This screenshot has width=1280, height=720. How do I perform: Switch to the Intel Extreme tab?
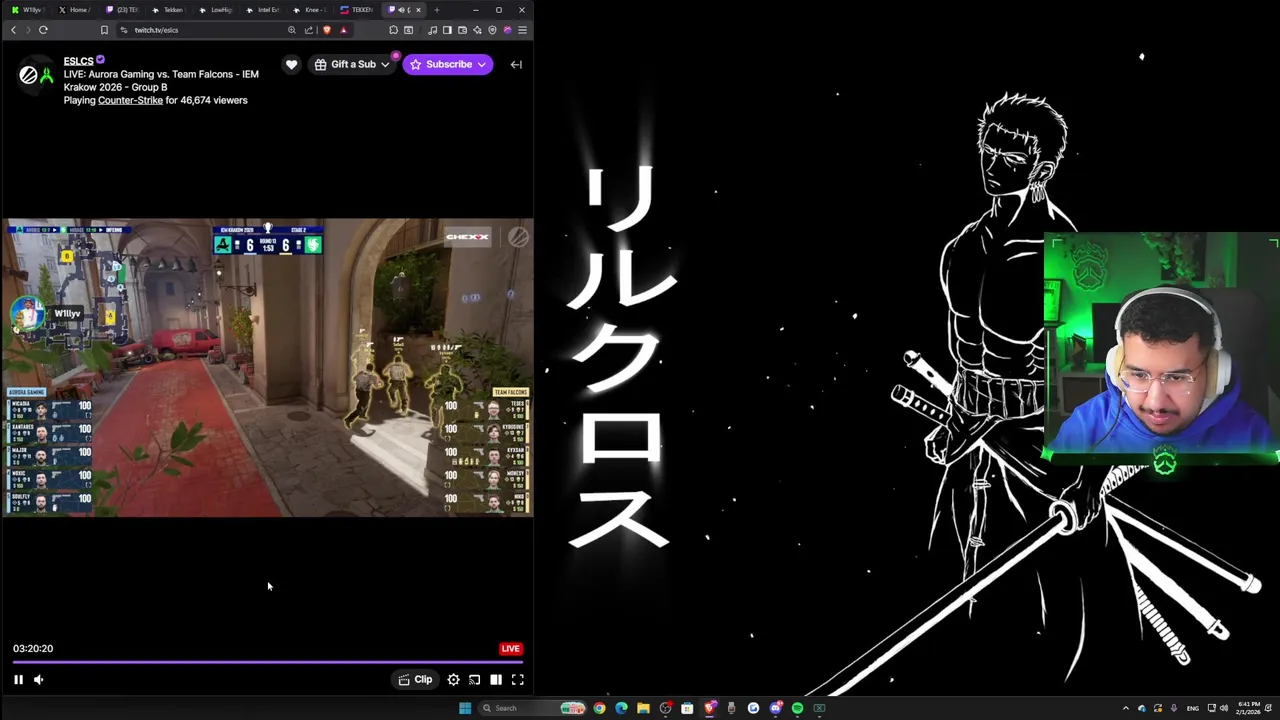coord(263,10)
